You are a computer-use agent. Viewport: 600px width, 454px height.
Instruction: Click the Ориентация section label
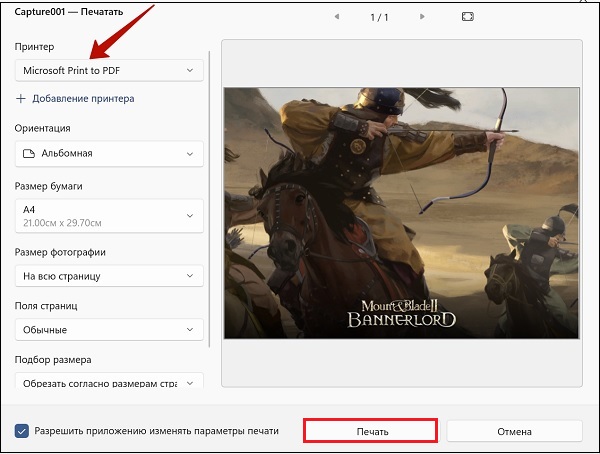[42, 128]
